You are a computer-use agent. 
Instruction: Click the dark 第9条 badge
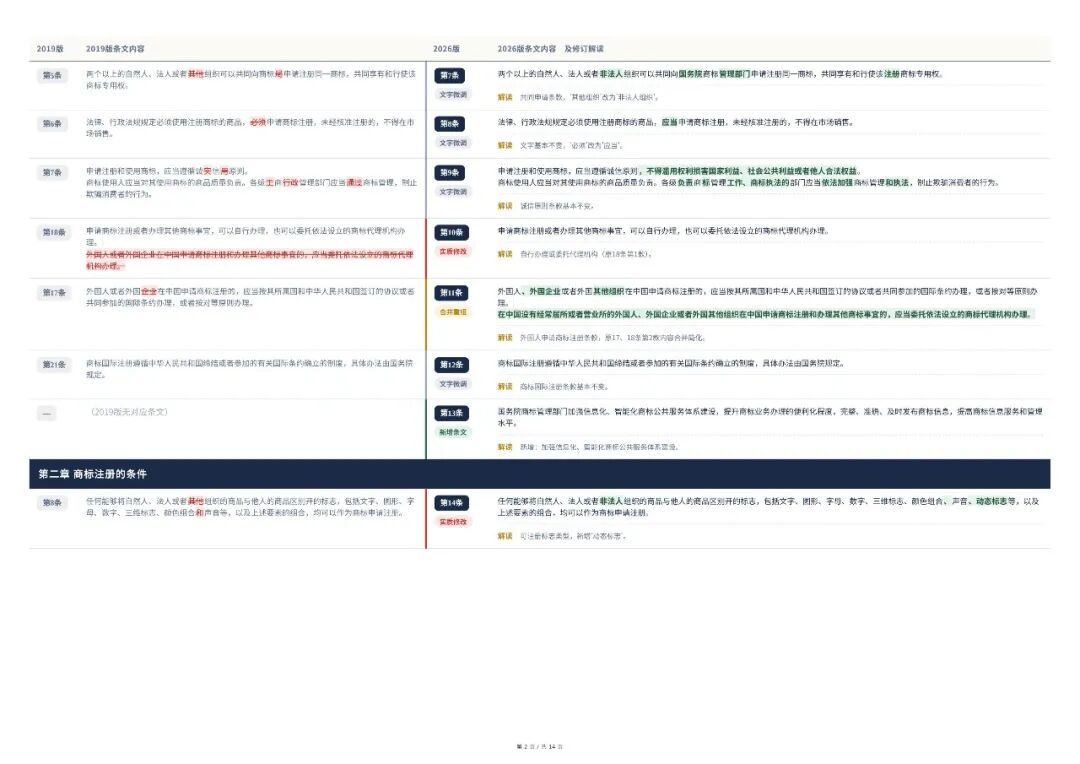(x=450, y=173)
